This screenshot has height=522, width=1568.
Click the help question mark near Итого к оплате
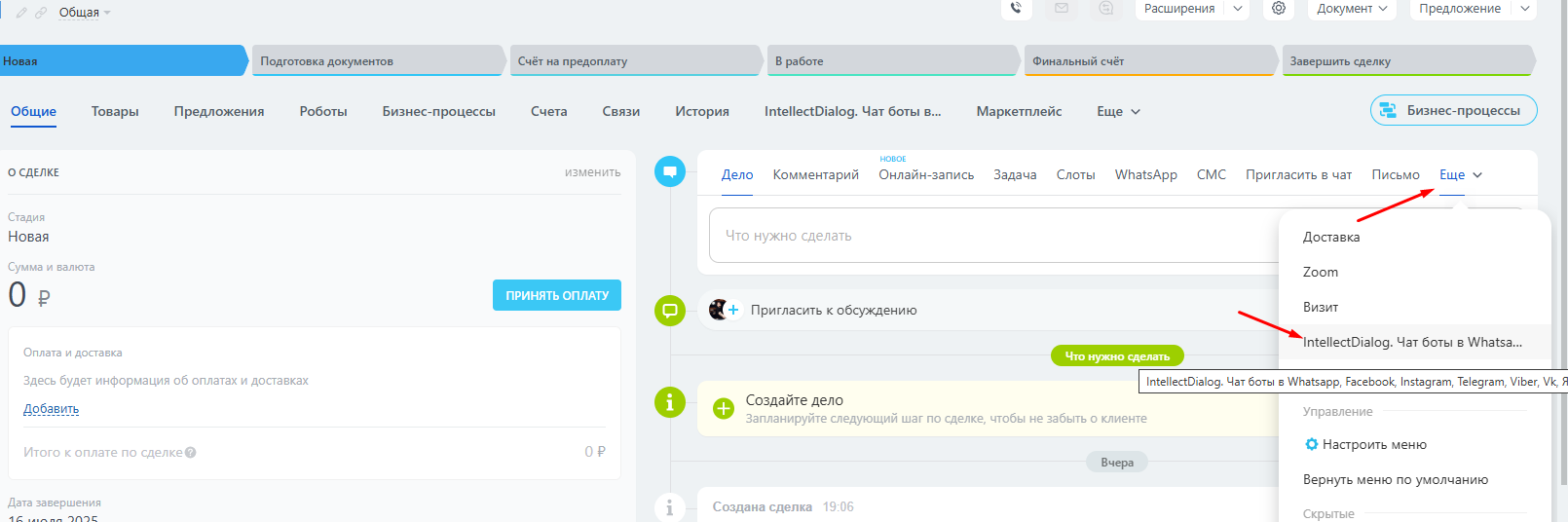[191, 452]
